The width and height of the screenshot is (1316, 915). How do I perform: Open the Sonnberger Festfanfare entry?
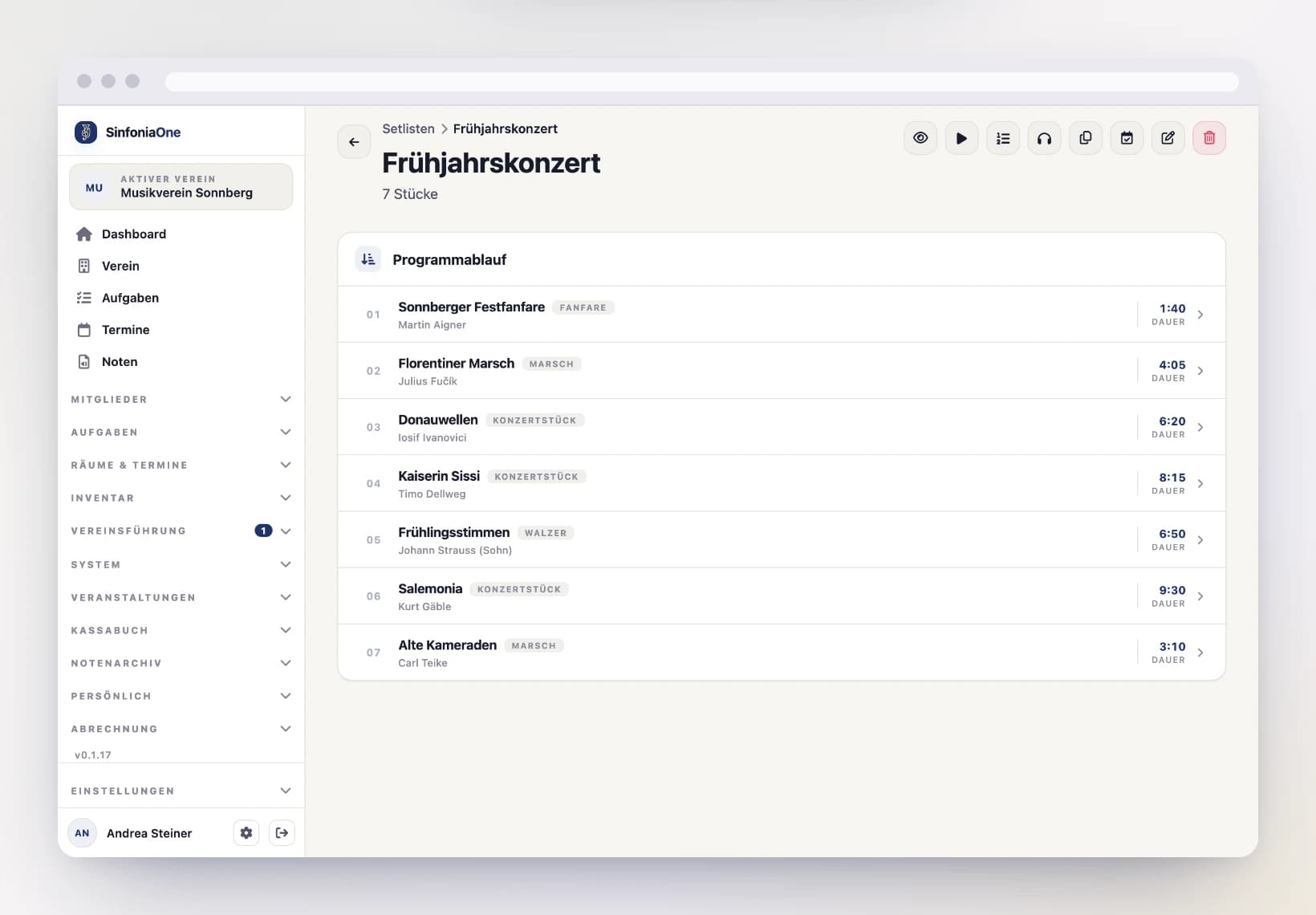coord(782,315)
